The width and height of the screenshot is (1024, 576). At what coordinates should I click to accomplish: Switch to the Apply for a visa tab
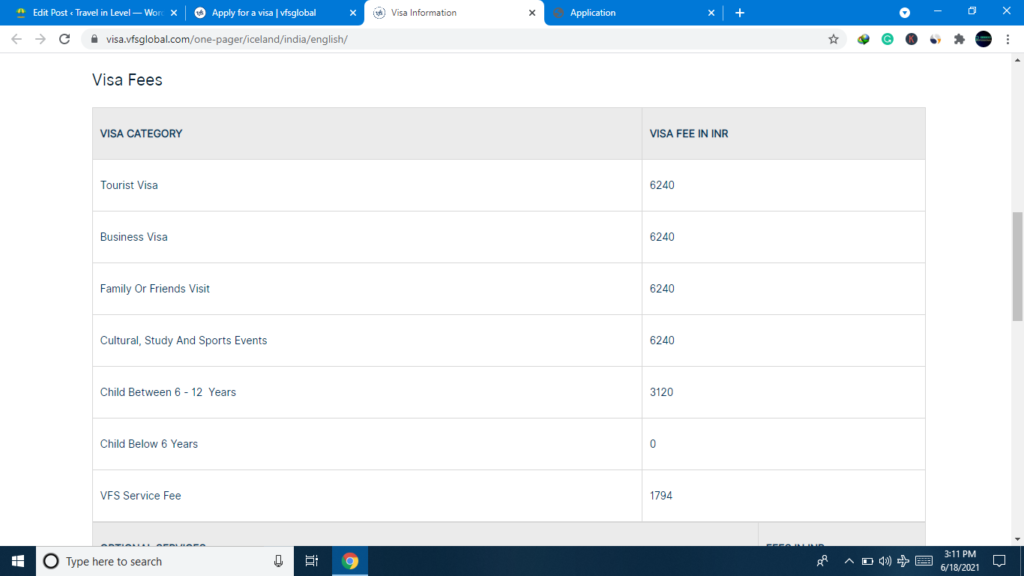274,12
